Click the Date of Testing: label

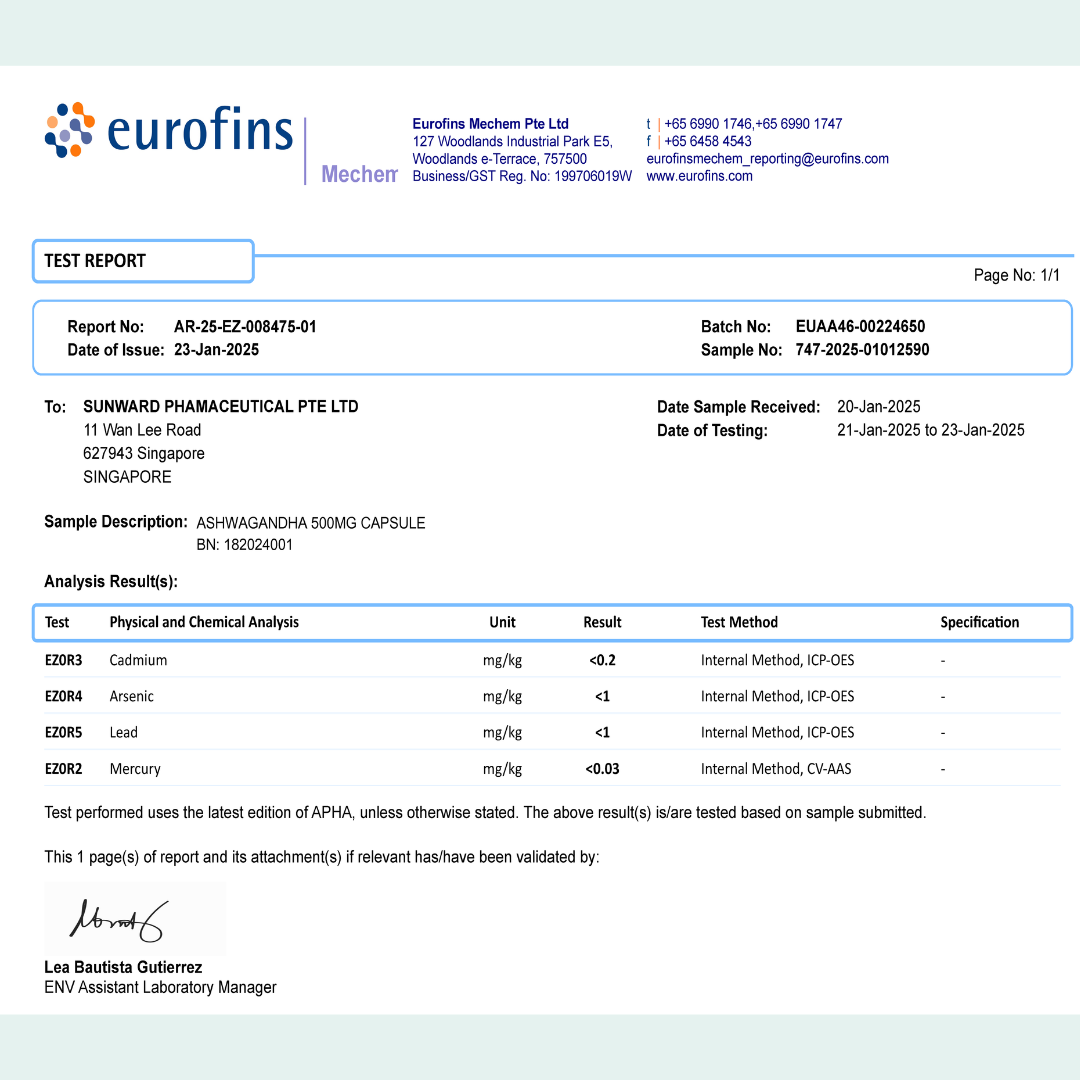(712, 430)
